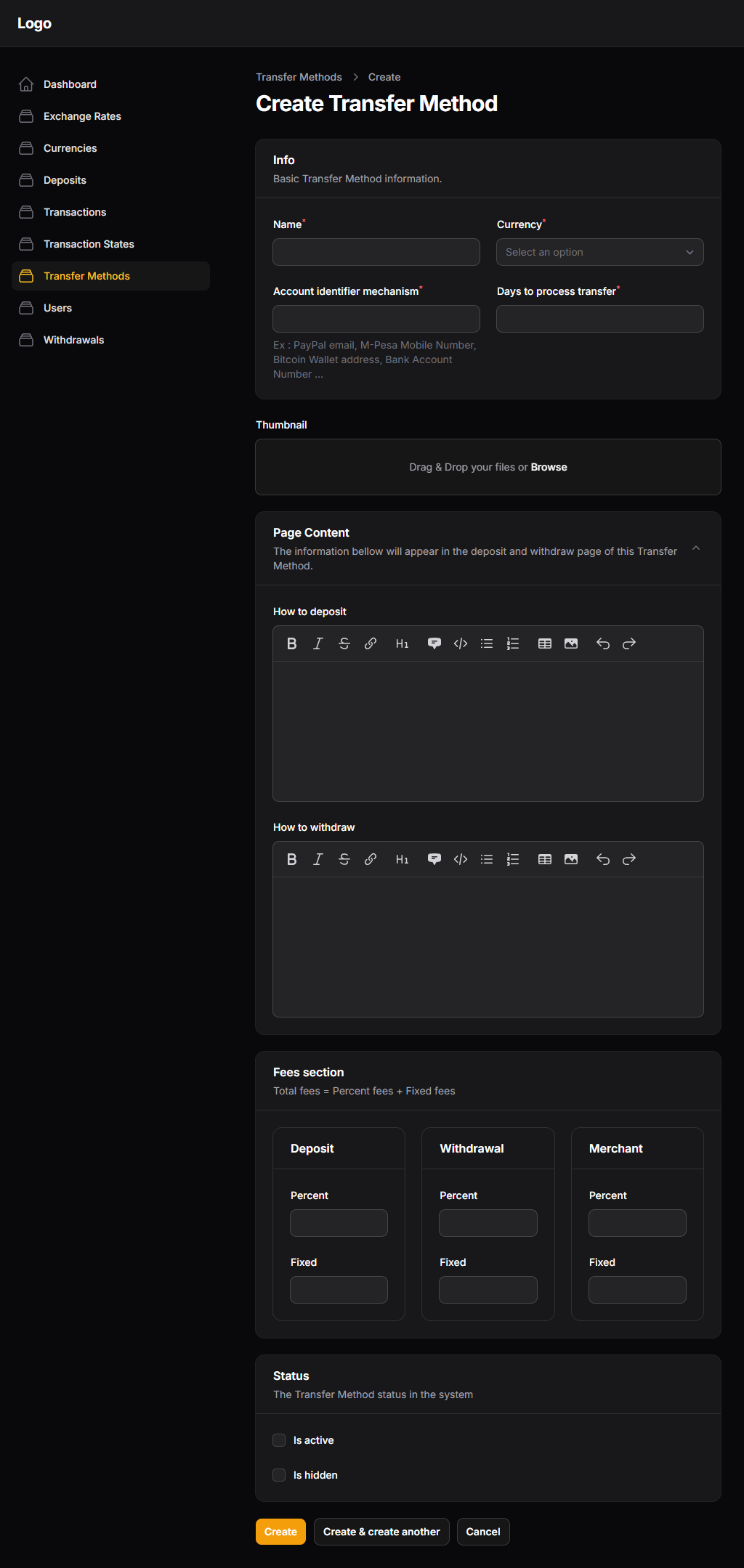This screenshot has height=1568, width=744.
Task: Apply italic in How to deposit editor
Action: click(318, 643)
